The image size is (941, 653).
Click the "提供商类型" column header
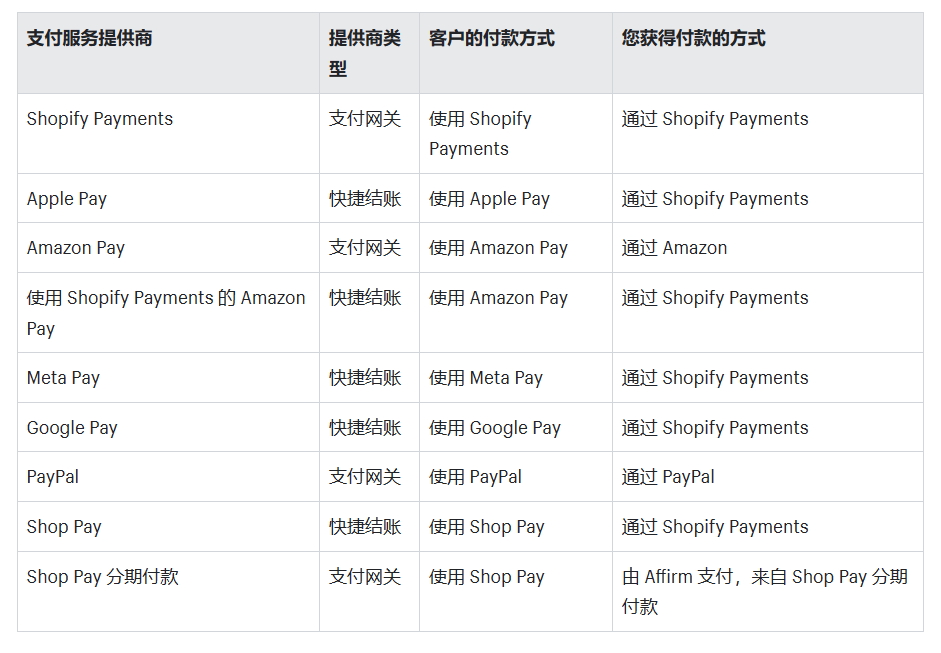tap(364, 53)
